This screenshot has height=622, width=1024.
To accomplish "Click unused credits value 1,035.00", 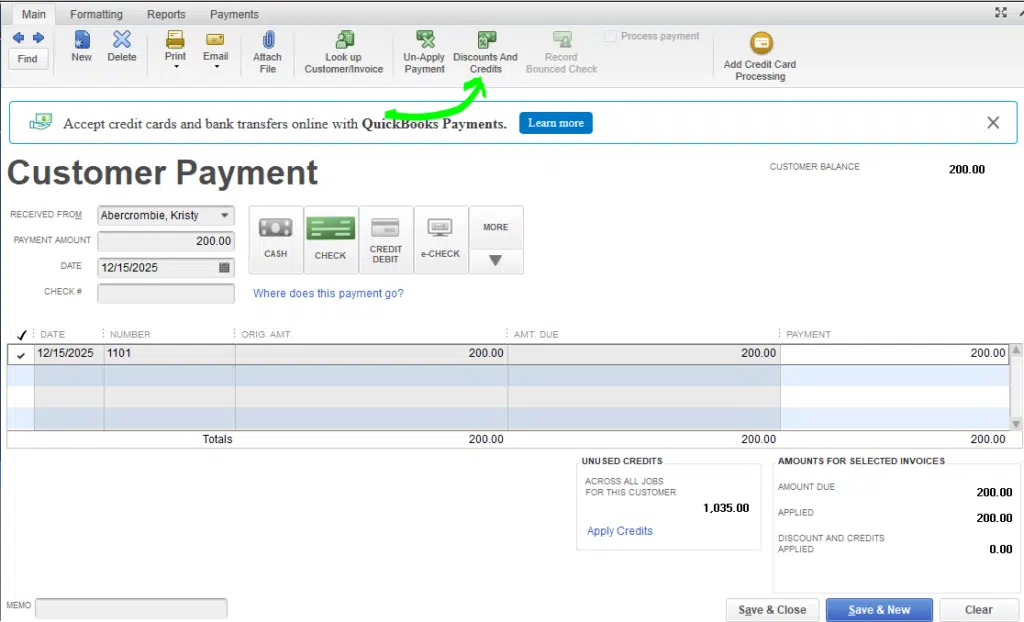I will 726,508.
